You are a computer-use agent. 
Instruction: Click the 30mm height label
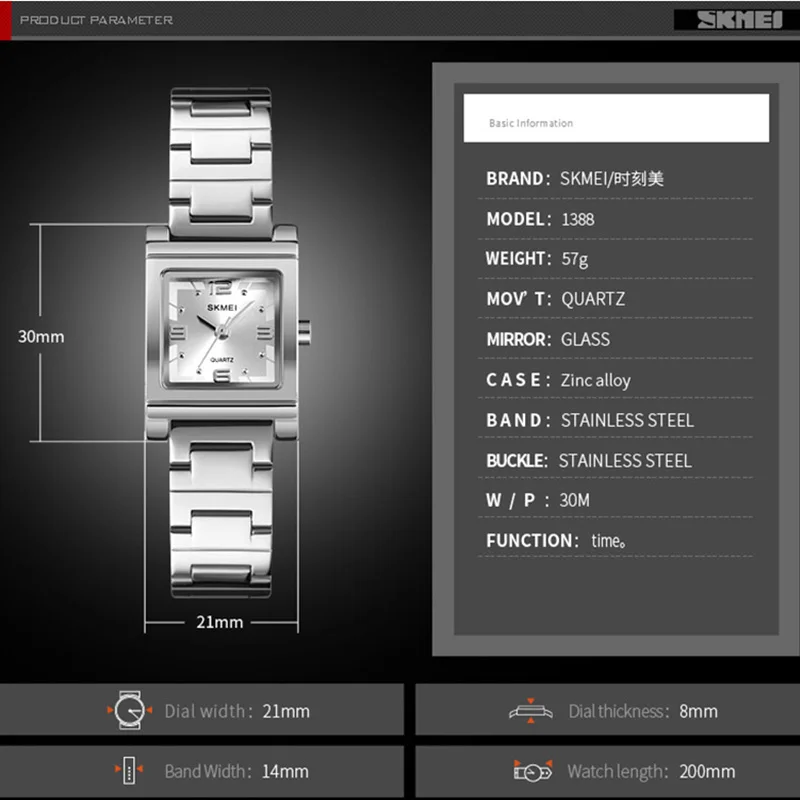[x=41, y=336]
